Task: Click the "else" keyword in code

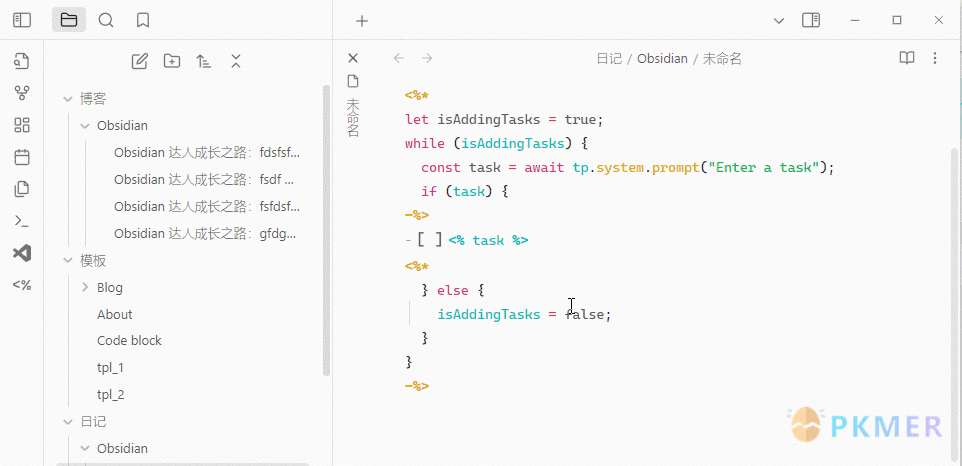Action: [453, 290]
